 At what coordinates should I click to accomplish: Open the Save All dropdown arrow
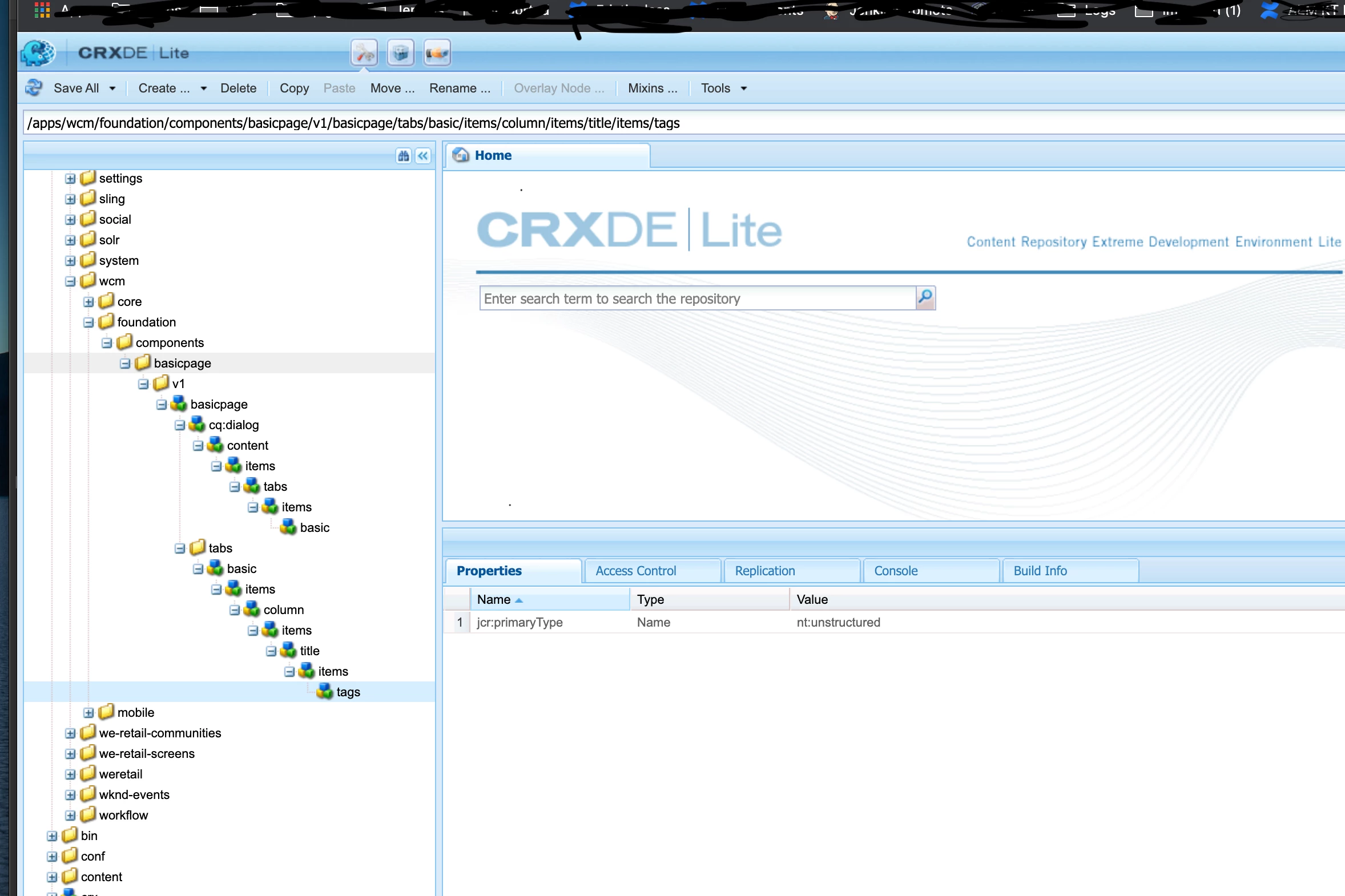tap(112, 88)
